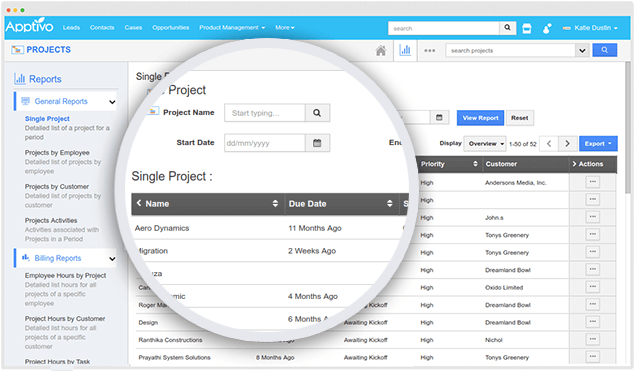Click the Customer column header
The width and height of the screenshot is (635, 371).
click(501, 164)
